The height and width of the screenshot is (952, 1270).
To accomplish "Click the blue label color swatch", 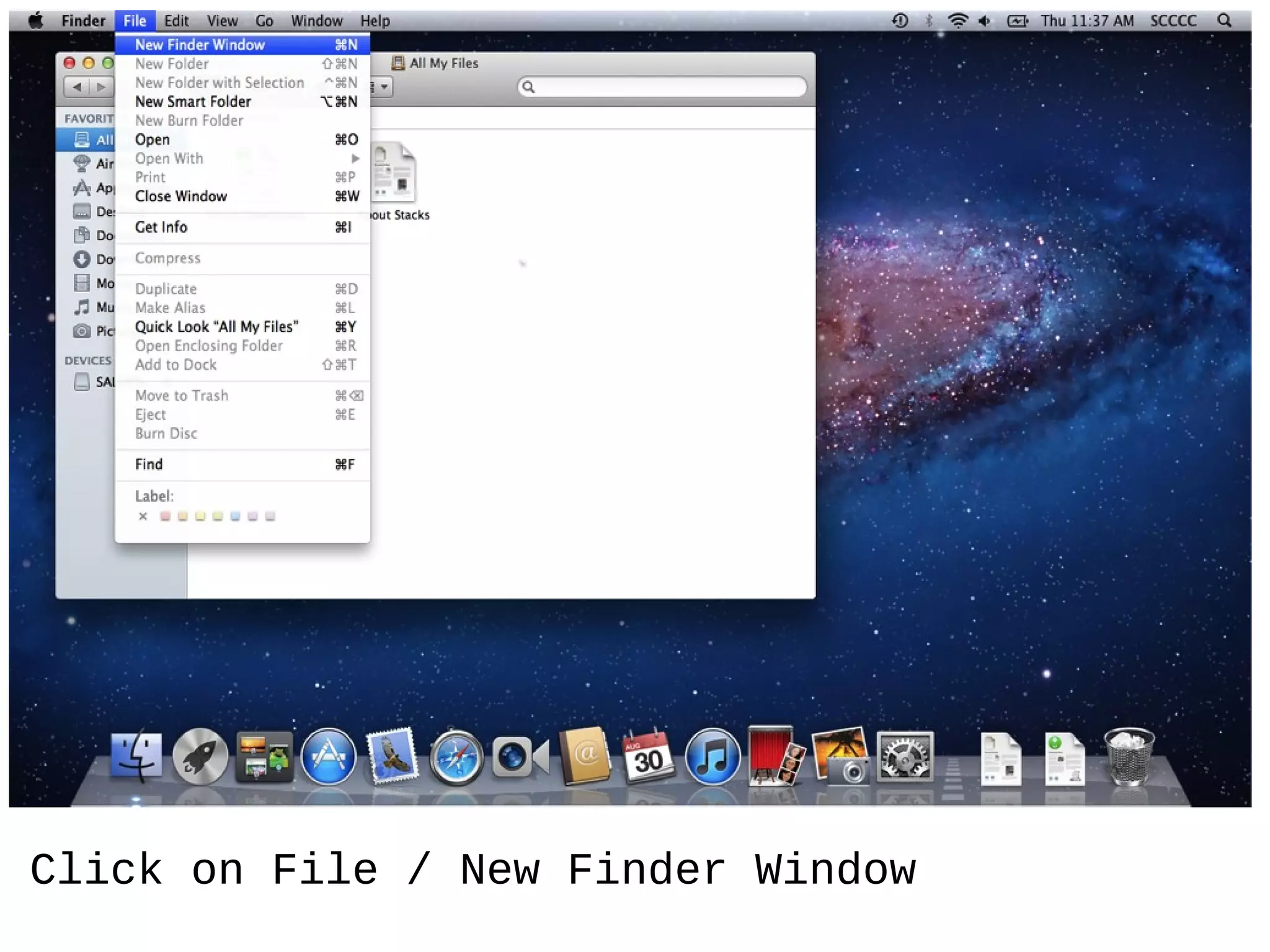I will [235, 516].
